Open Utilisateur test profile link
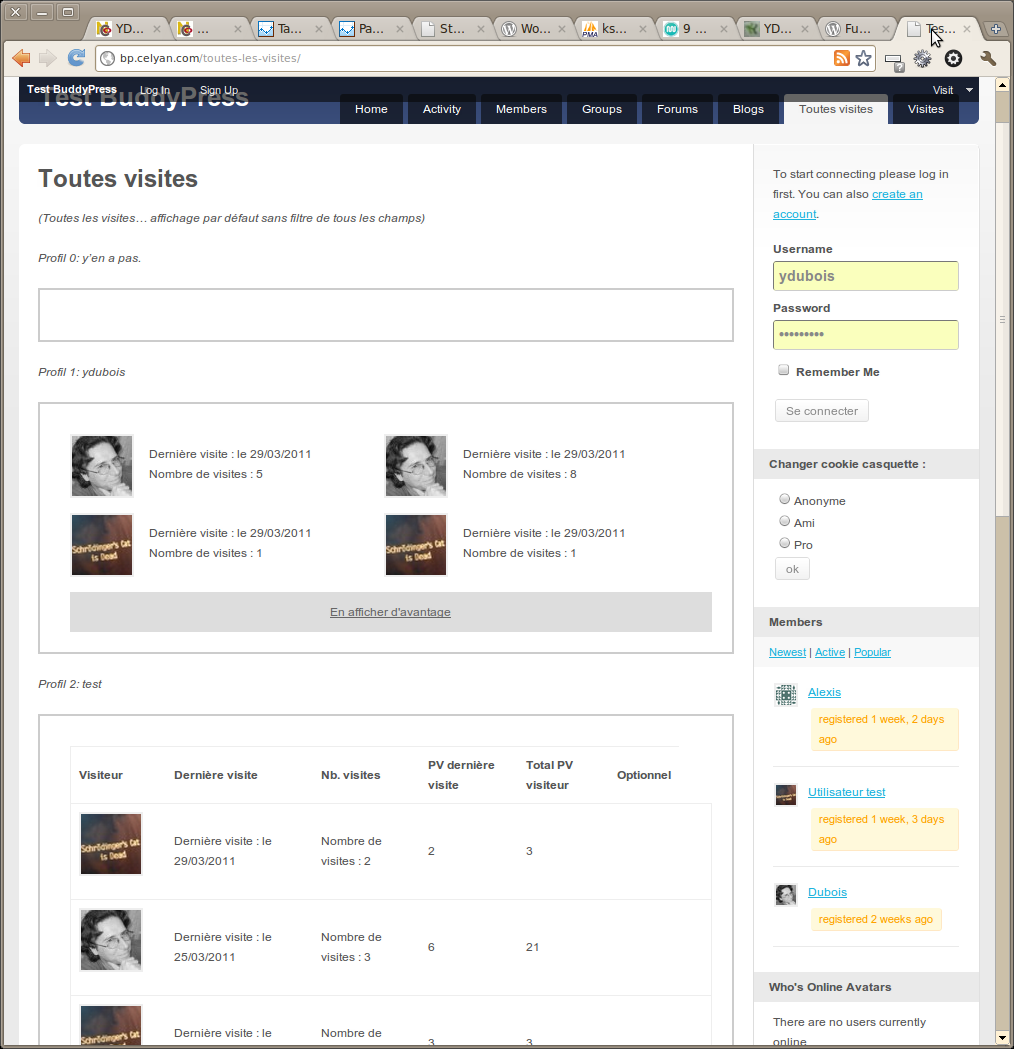Image resolution: width=1014 pixels, height=1049 pixels. 846,792
